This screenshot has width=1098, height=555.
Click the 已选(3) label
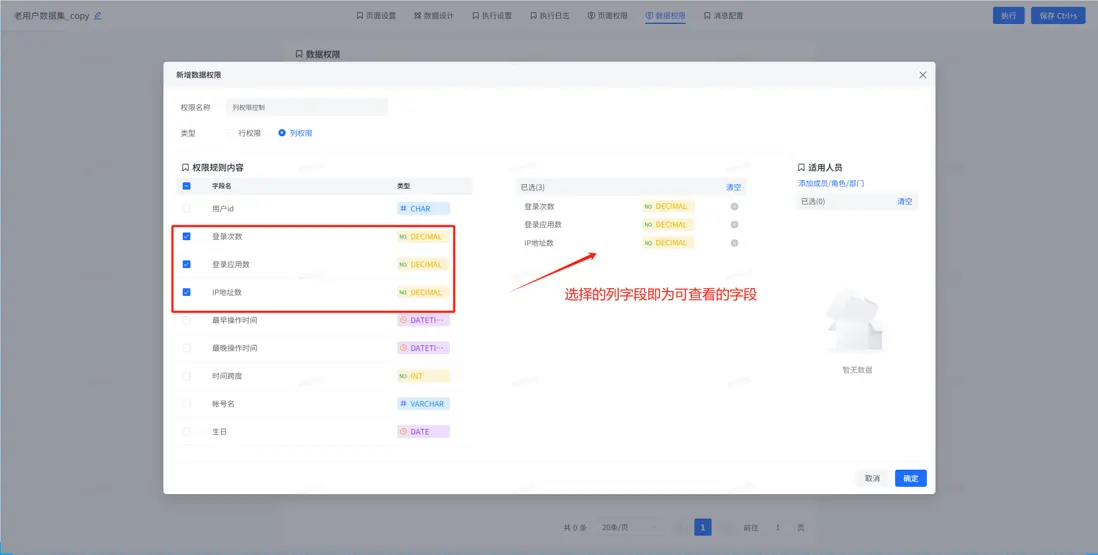coord(532,188)
